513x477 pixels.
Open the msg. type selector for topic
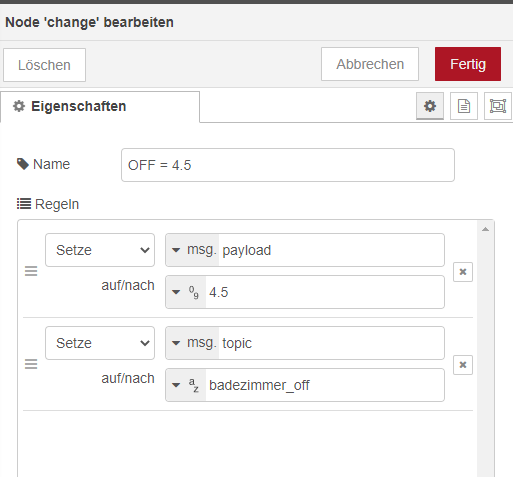click(x=192, y=343)
